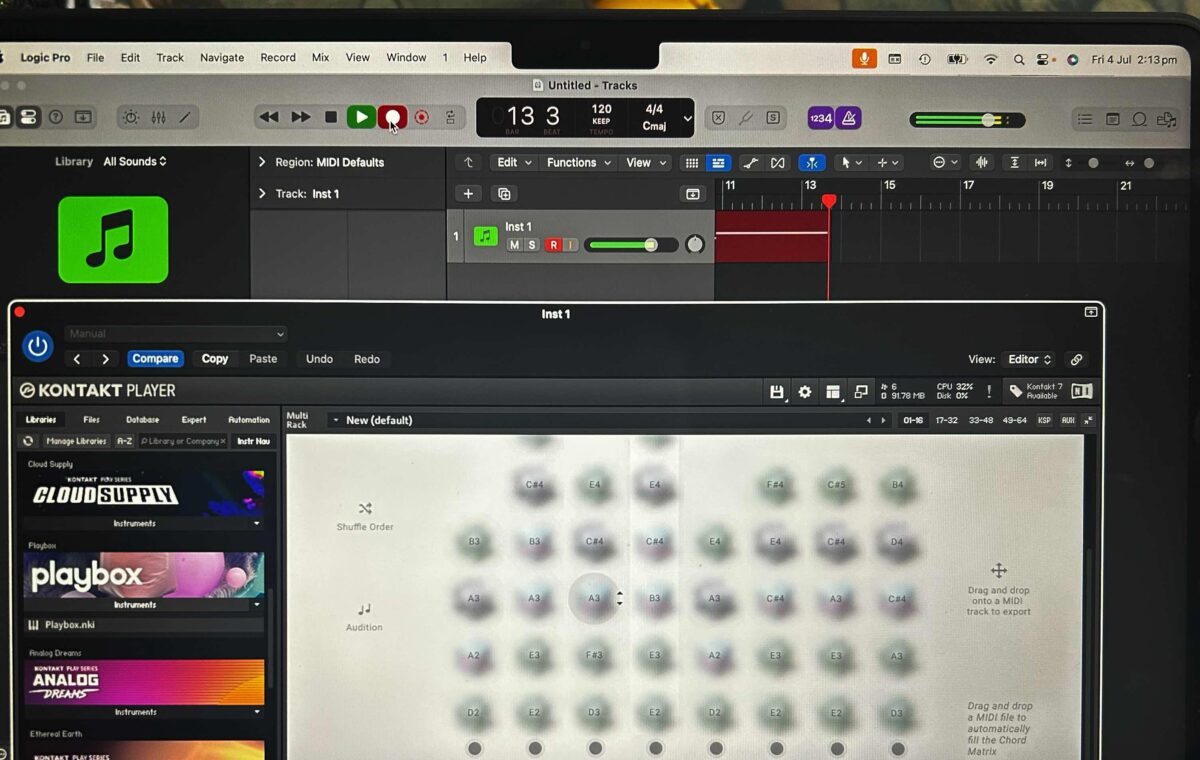This screenshot has height=760, width=1200.
Task: Click Undo in plugin header
Action: 319,359
